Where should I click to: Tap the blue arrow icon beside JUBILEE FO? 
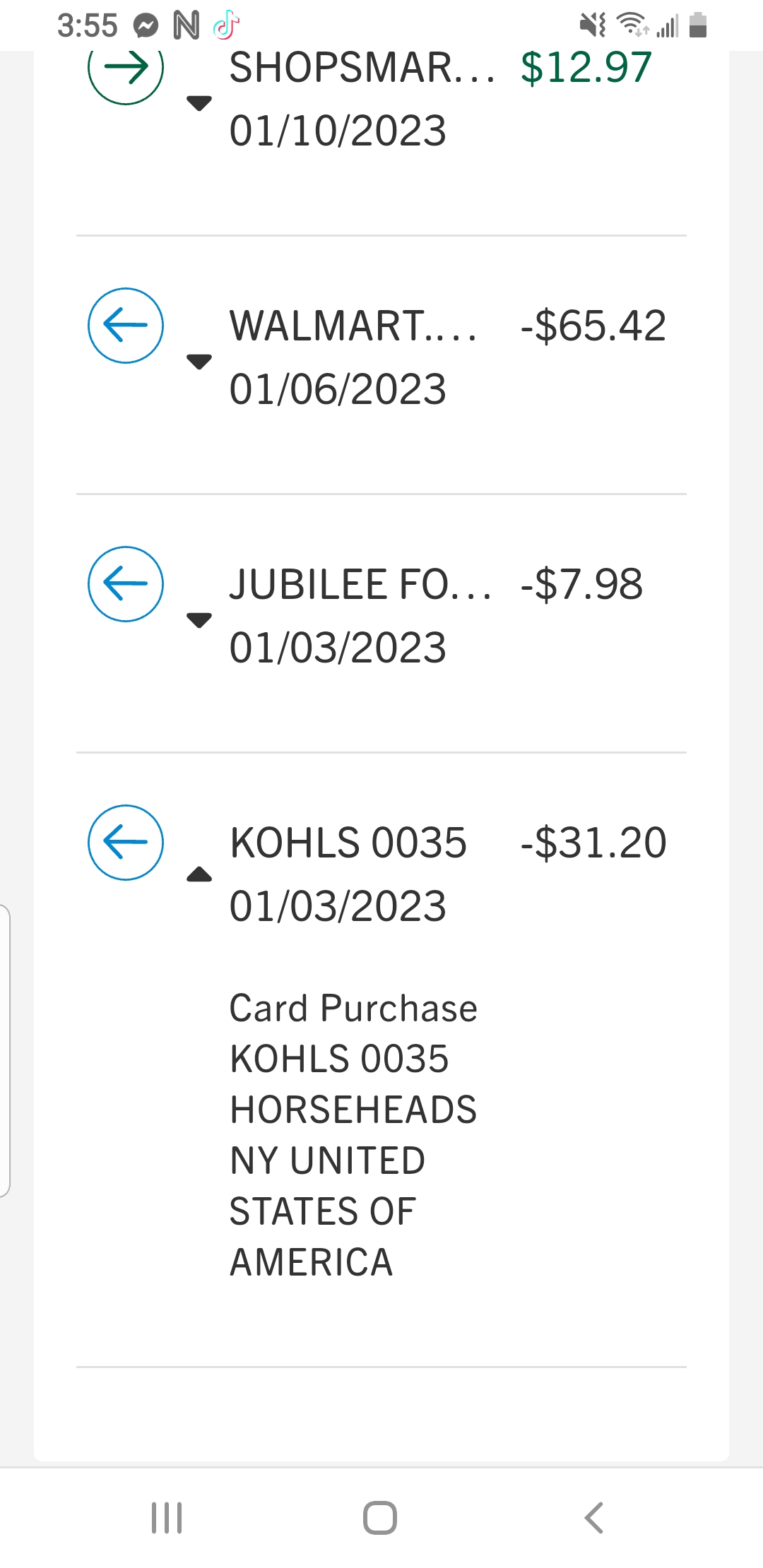[126, 584]
